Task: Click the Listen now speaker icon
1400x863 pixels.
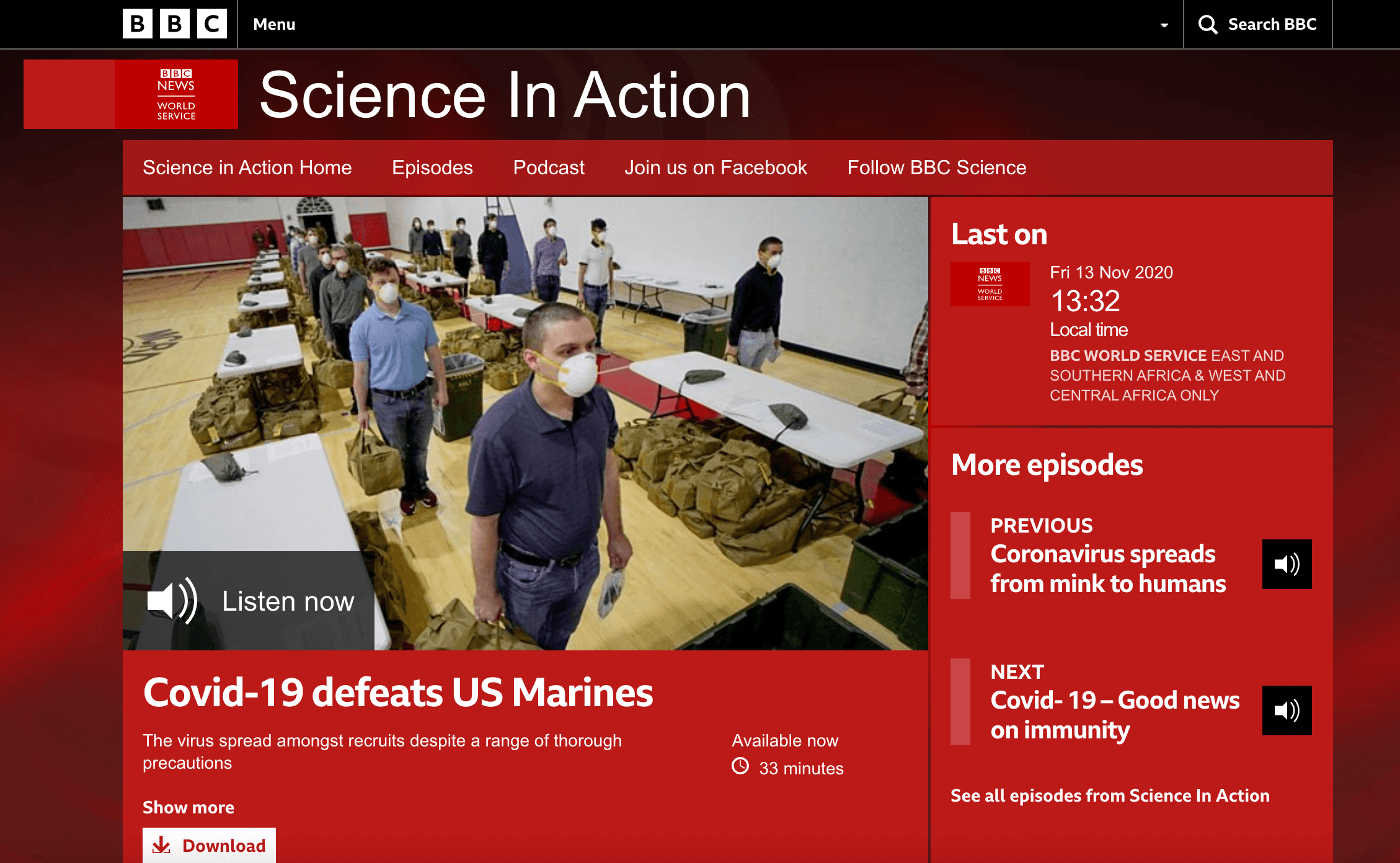Action: pos(172,601)
